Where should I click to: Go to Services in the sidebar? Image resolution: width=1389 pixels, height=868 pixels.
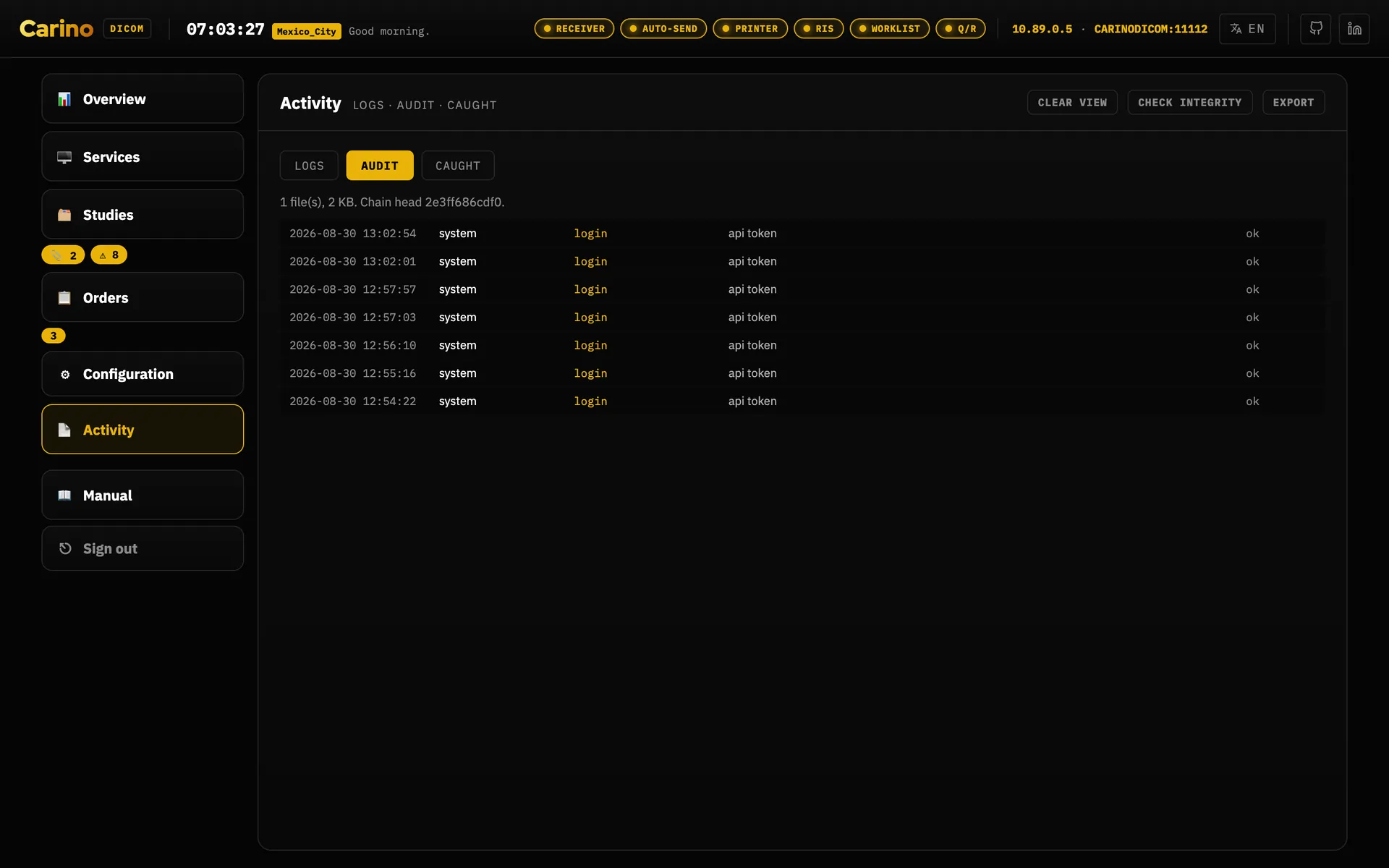click(143, 157)
